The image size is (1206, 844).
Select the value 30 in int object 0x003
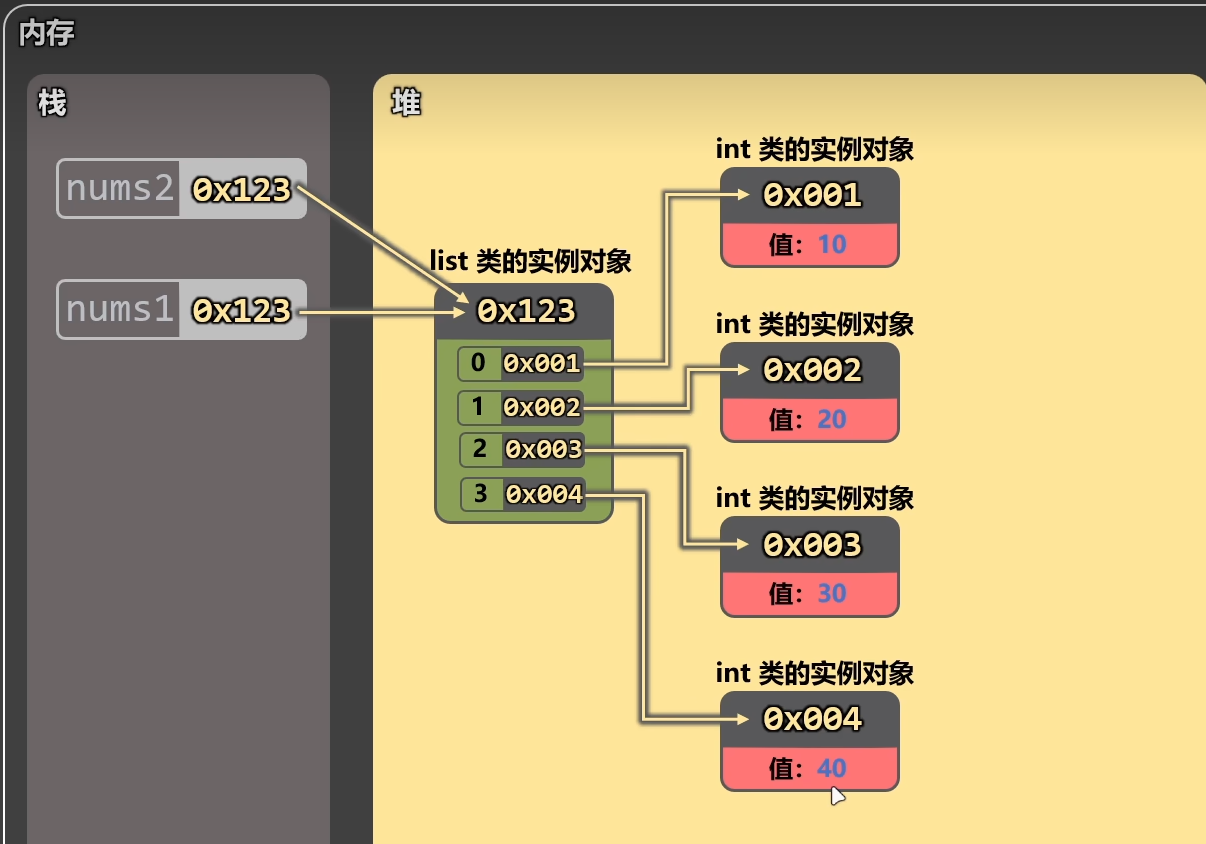pos(832,593)
